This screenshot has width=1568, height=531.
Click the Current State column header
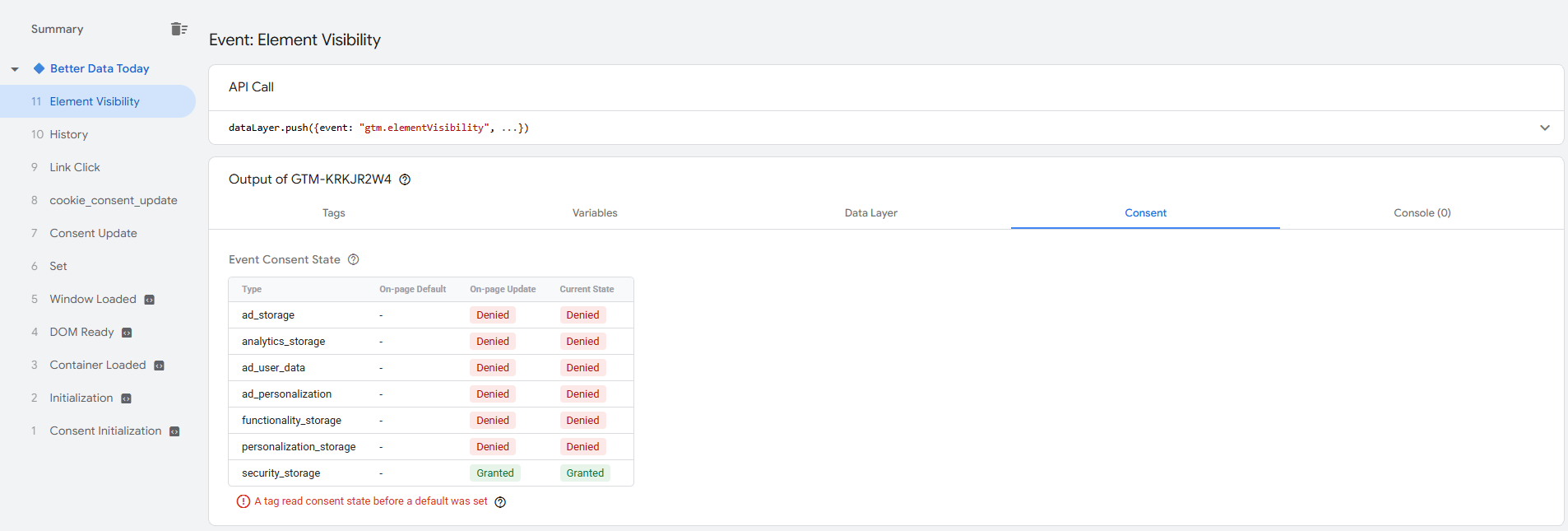587,290
